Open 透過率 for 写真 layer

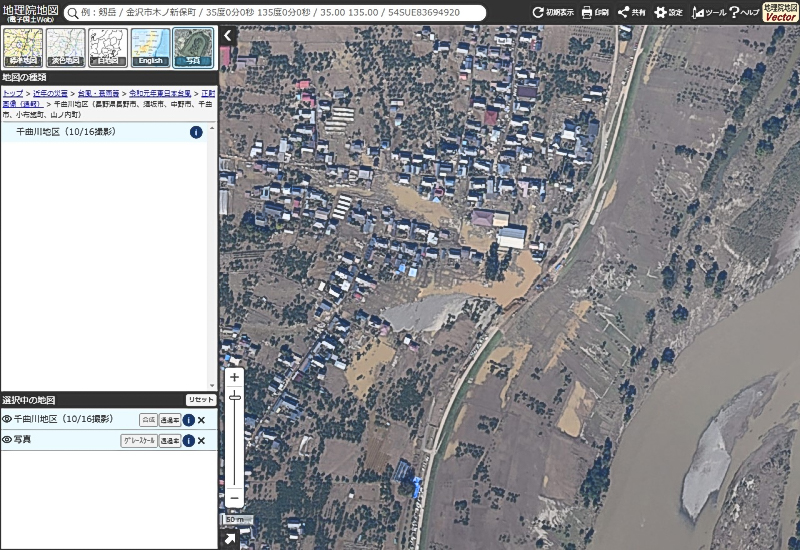pos(170,440)
